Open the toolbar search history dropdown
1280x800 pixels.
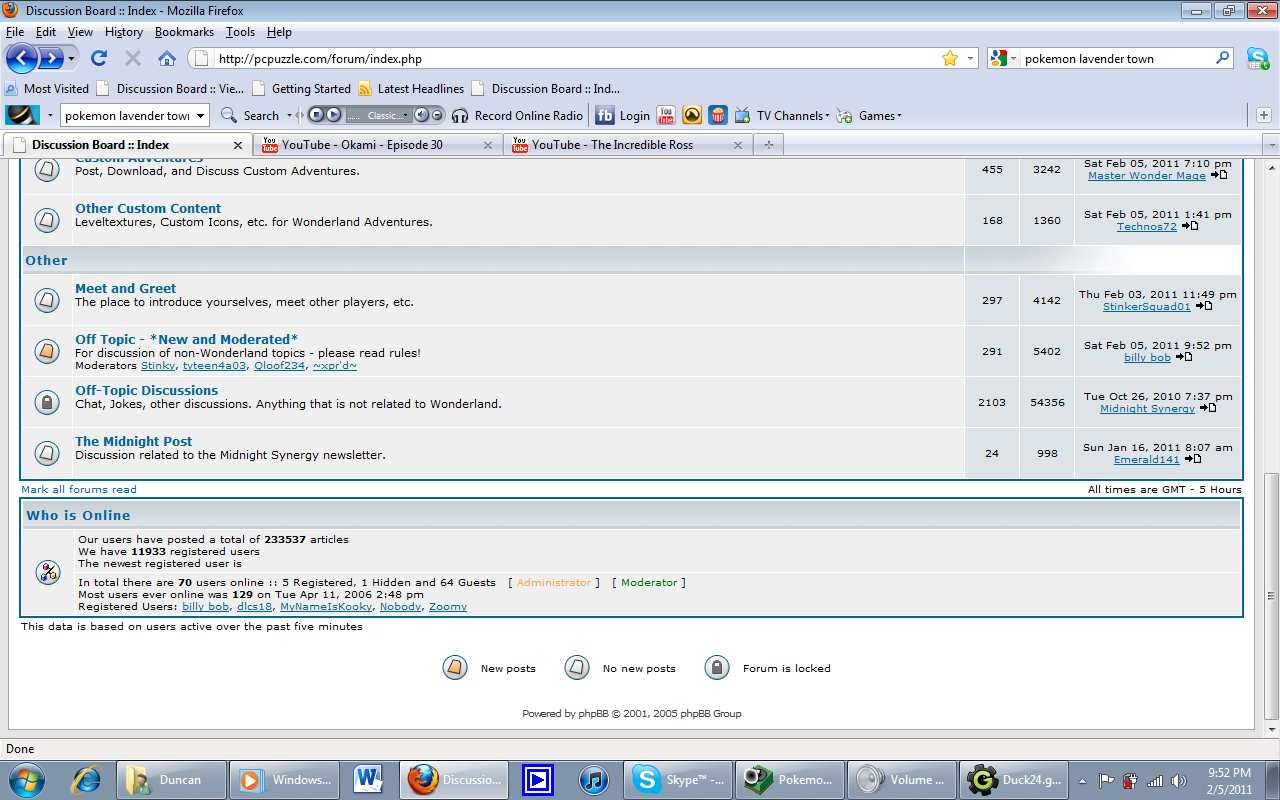pyautogui.click(x=200, y=116)
